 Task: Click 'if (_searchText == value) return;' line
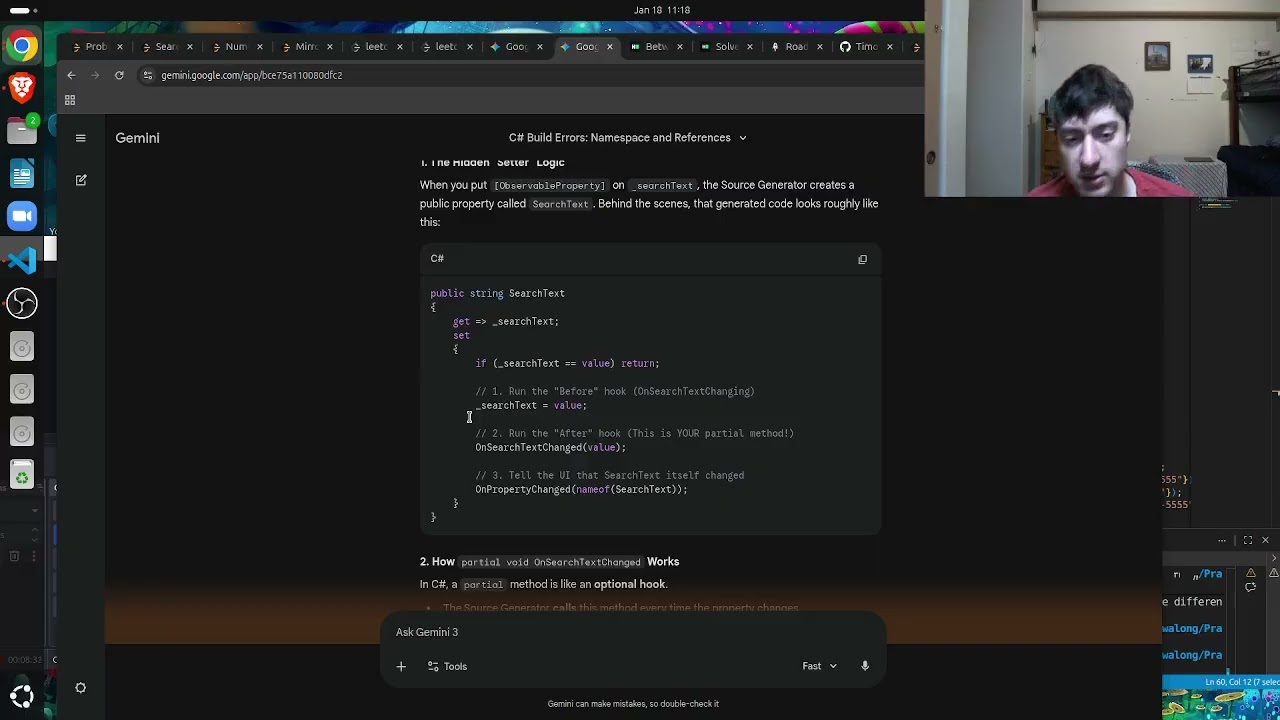click(x=567, y=363)
